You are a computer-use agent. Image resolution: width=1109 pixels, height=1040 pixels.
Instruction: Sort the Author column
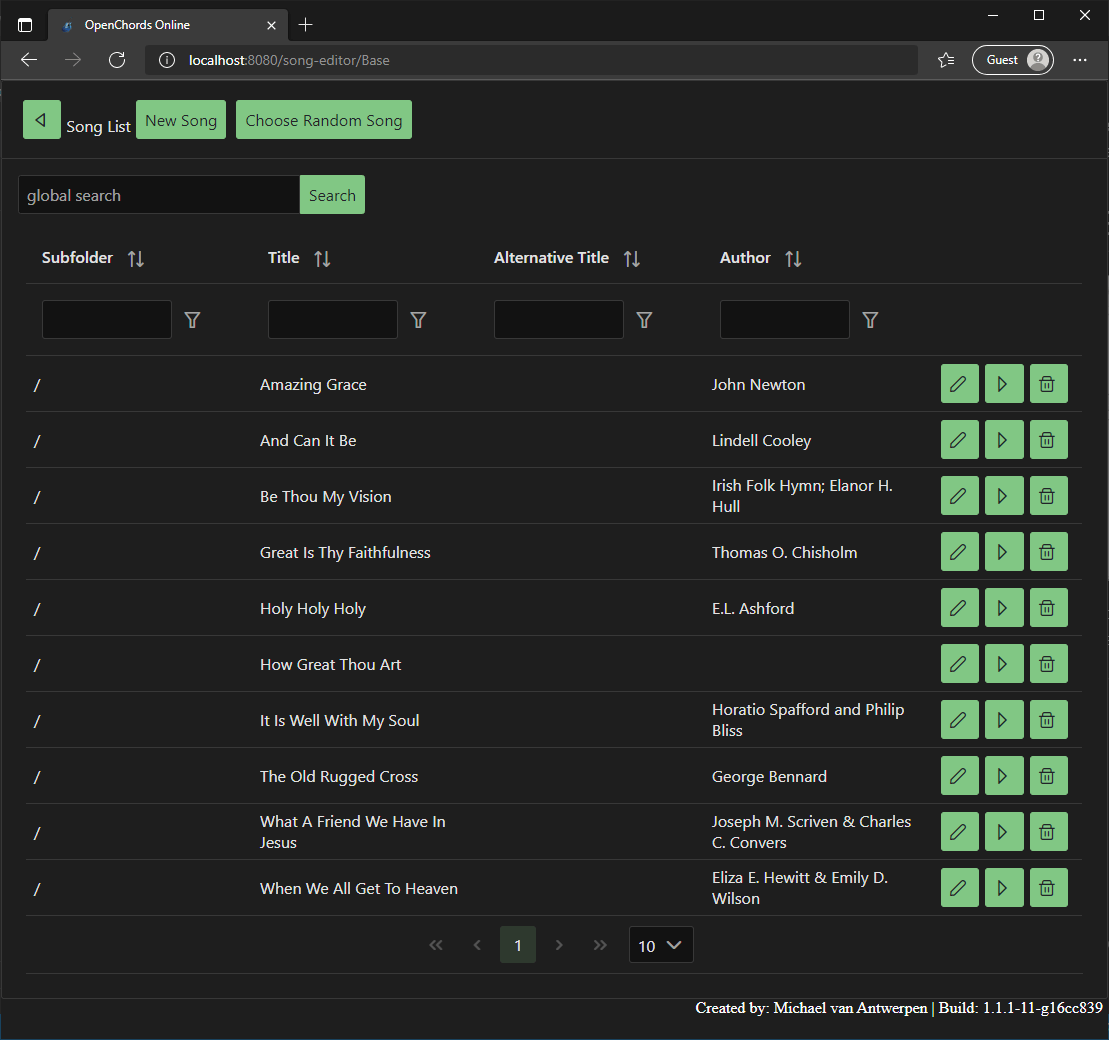793,258
